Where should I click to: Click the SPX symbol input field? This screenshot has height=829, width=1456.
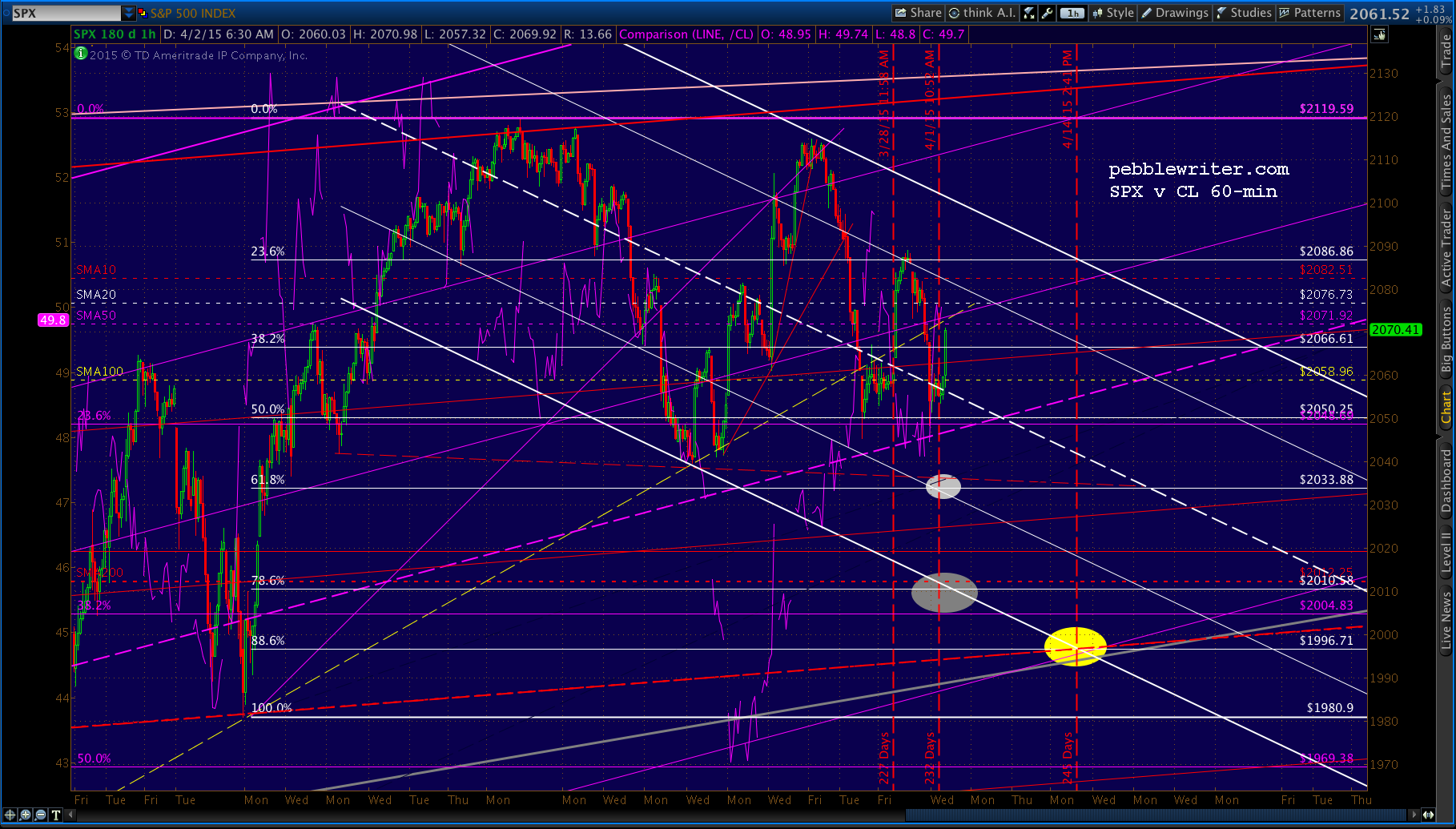click(x=66, y=14)
